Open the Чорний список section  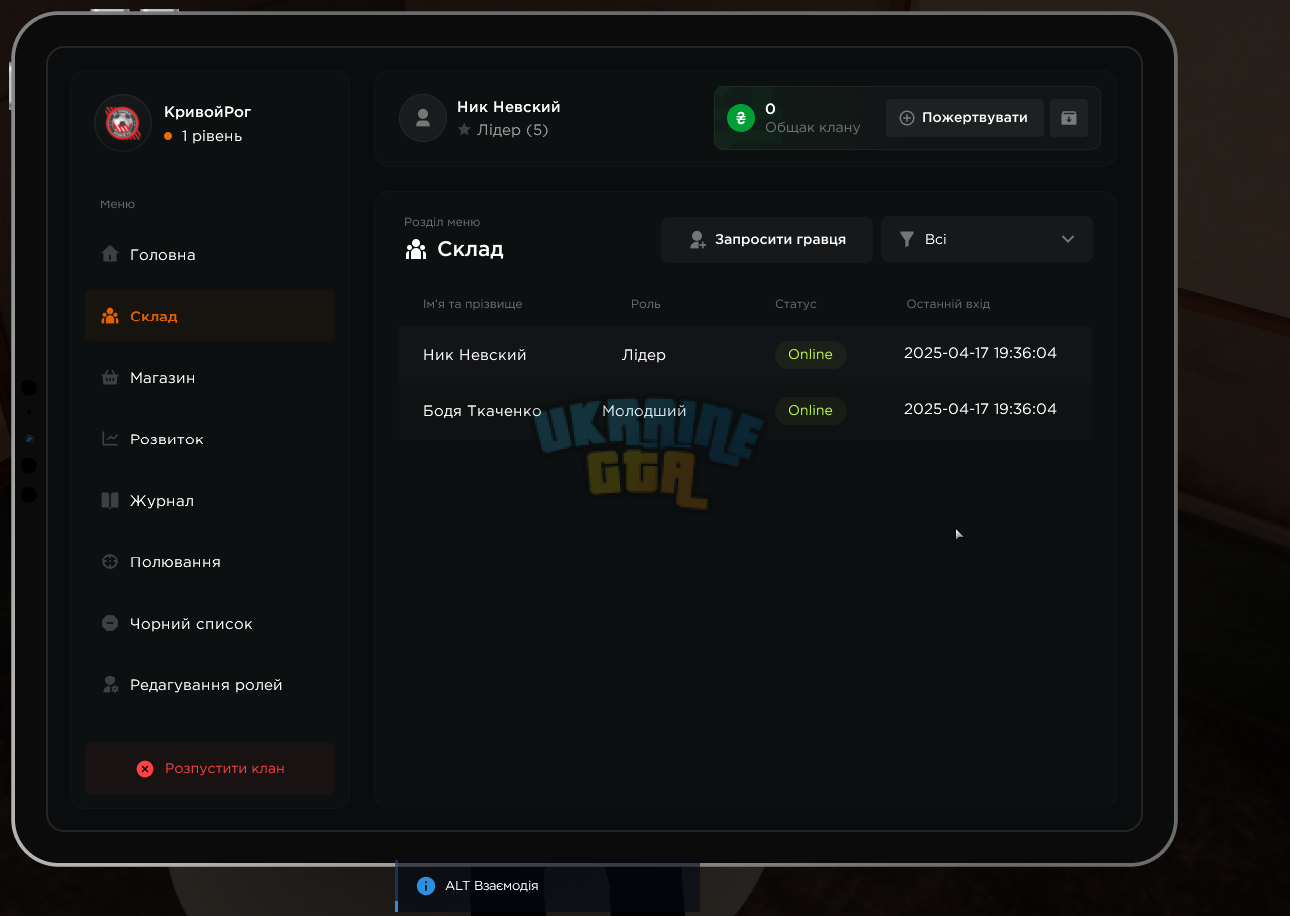pyautogui.click(x=210, y=624)
